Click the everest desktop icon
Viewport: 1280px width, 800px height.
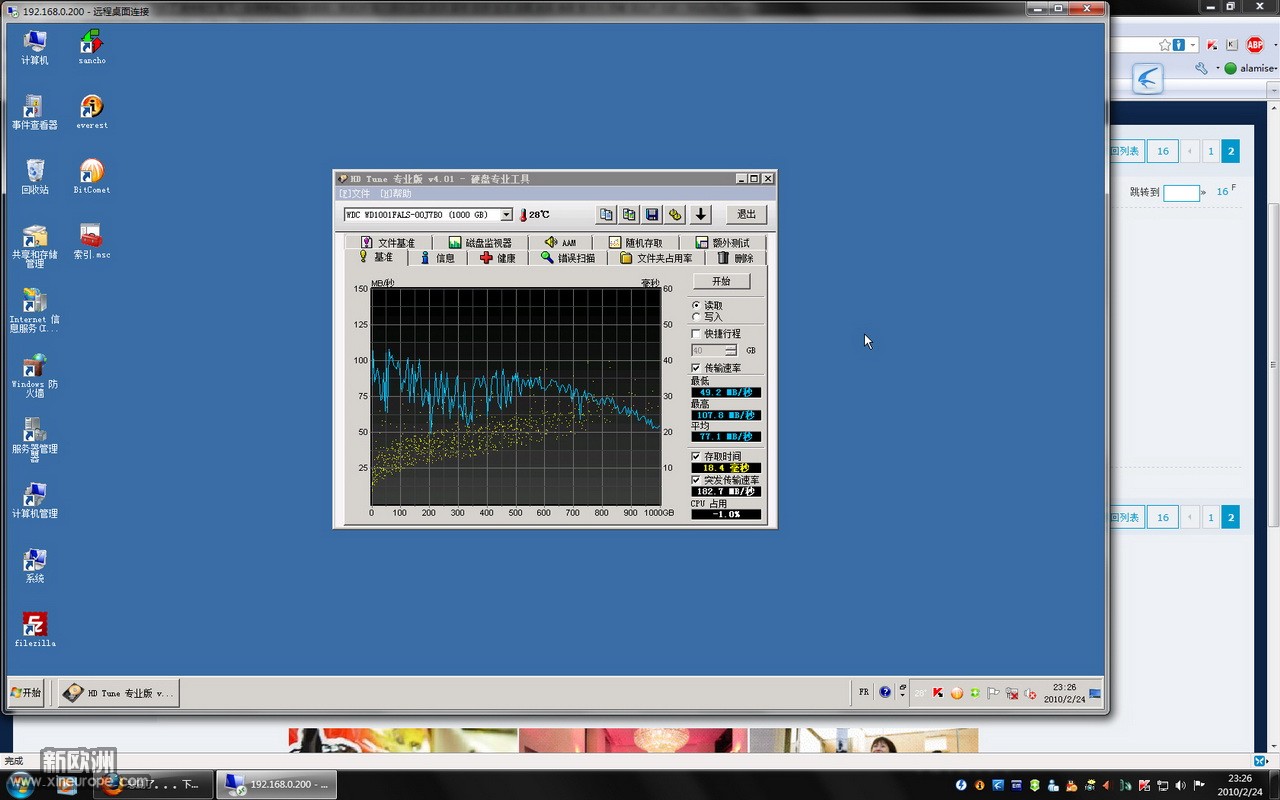[x=92, y=112]
